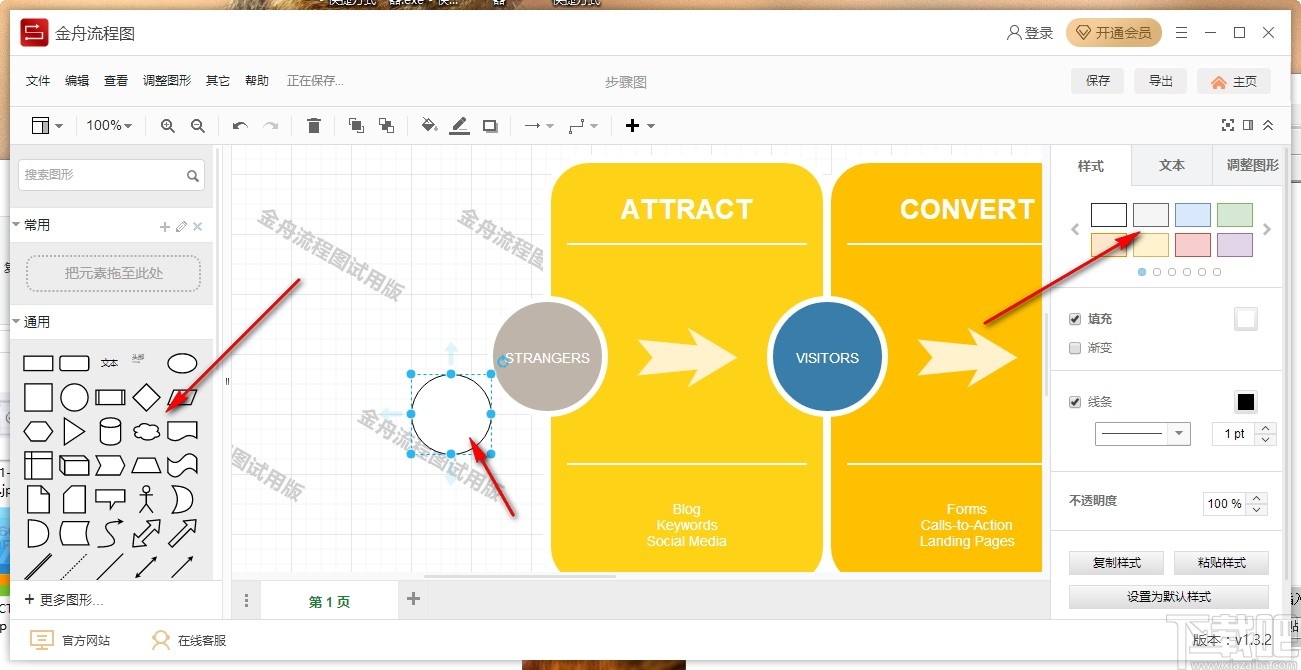Toggle the 填充 fill checkbox
This screenshot has height=670, width=1301.
point(1075,319)
